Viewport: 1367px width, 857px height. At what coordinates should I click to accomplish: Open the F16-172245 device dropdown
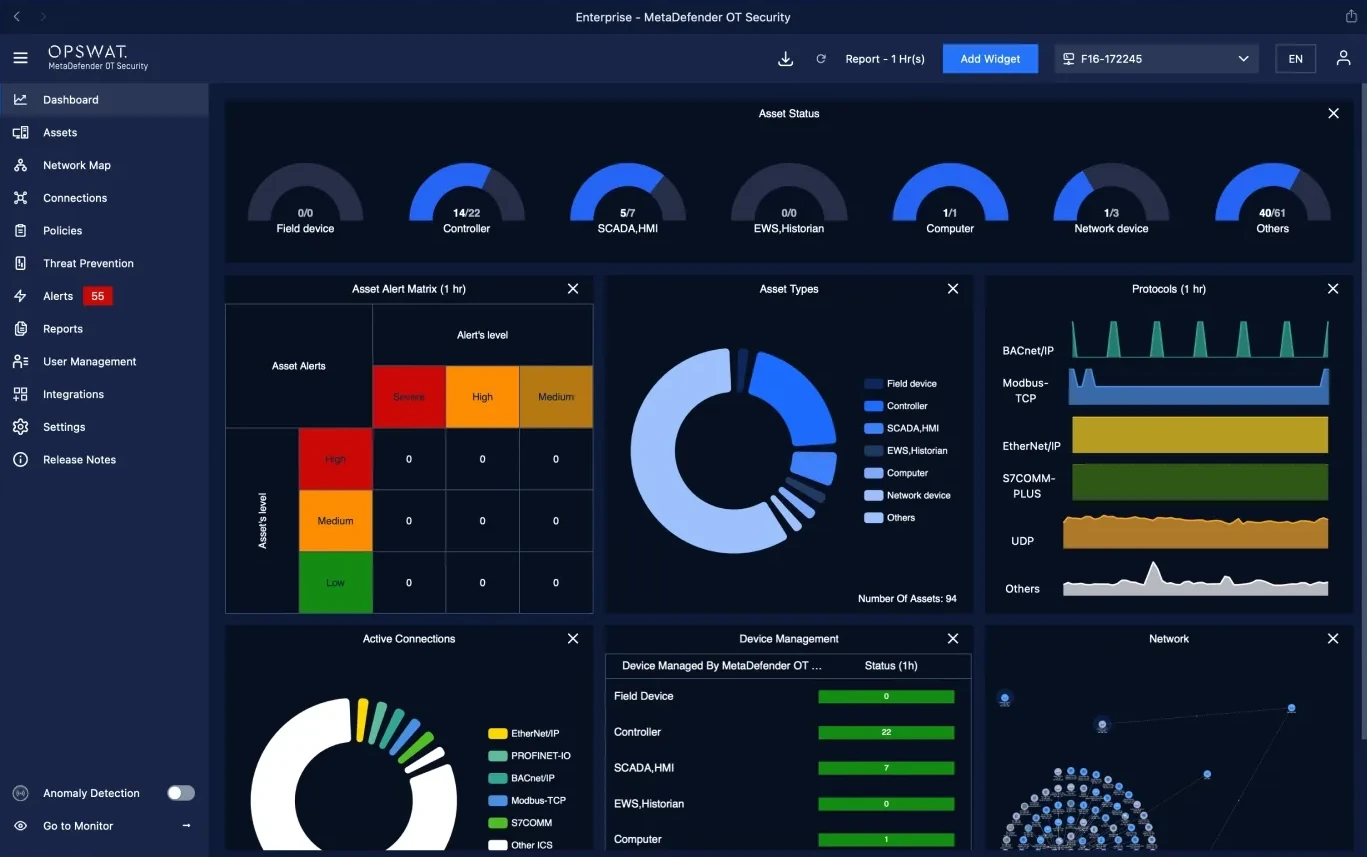click(1157, 59)
